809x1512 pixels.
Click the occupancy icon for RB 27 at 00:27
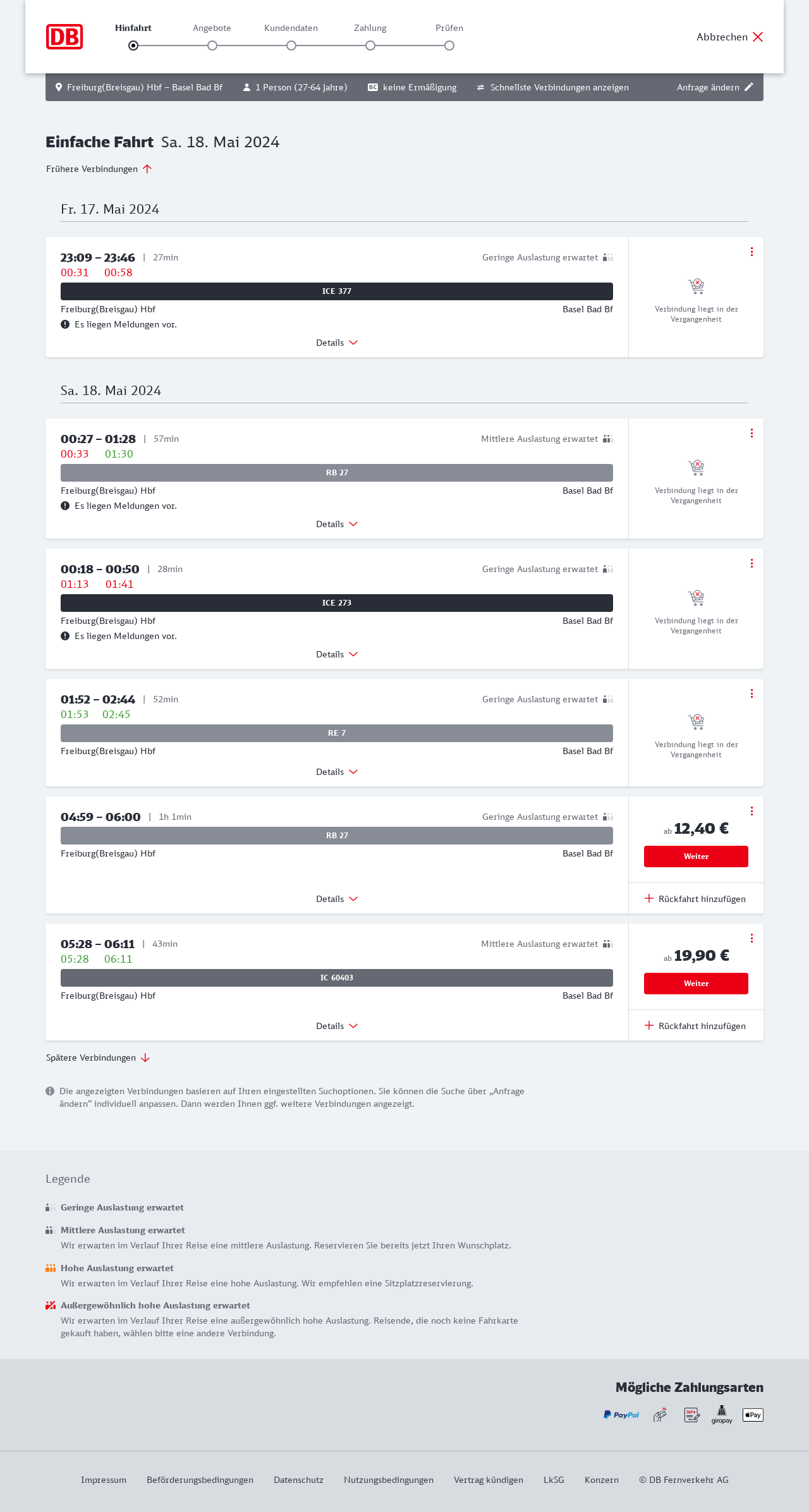[608, 439]
